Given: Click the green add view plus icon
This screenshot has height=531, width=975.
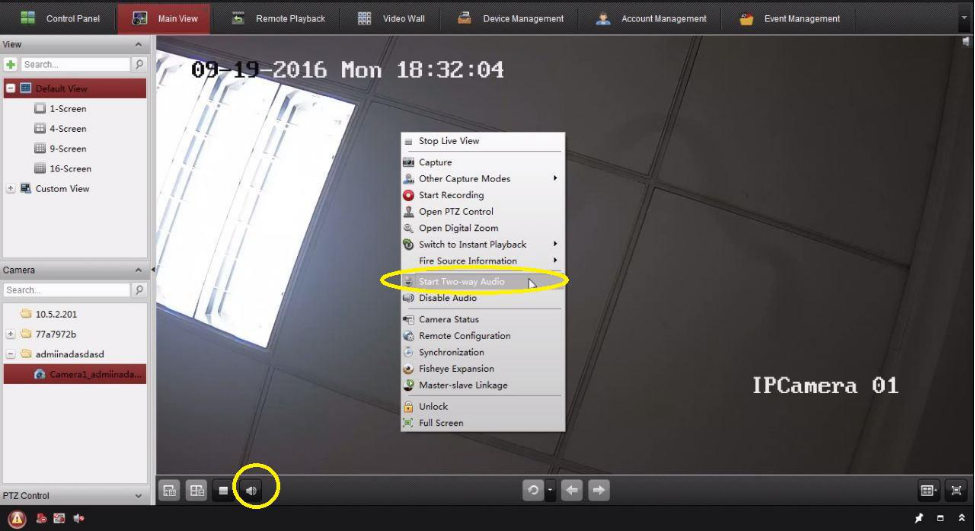Looking at the screenshot, I should pos(10,64).
